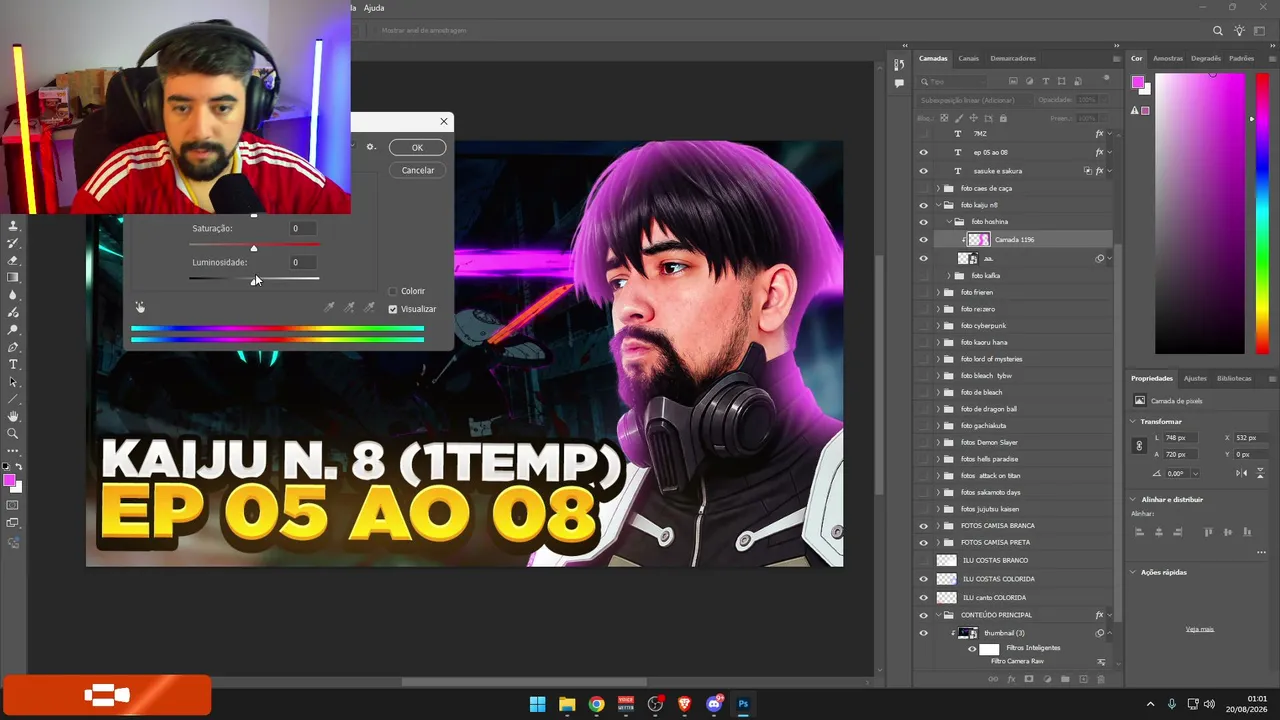Open the Comments panel icon
1280x720 pixels.
click(899, 84)
